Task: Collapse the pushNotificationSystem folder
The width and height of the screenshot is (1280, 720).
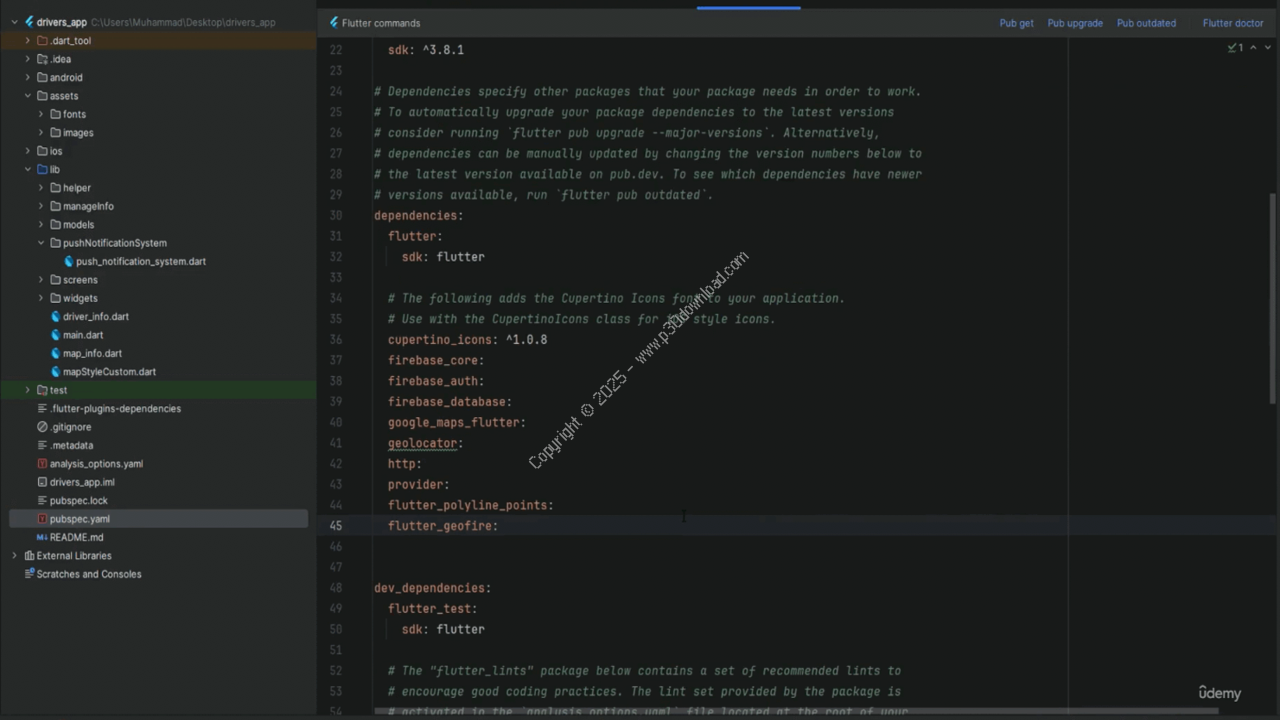Action: (41, 243)
